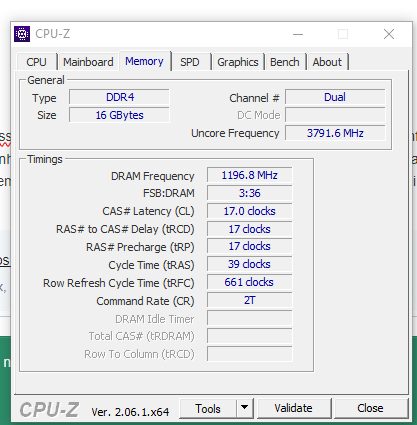Click the Command Rate (CR) label
Screen dimensions: 417x425
coord(145,301)
